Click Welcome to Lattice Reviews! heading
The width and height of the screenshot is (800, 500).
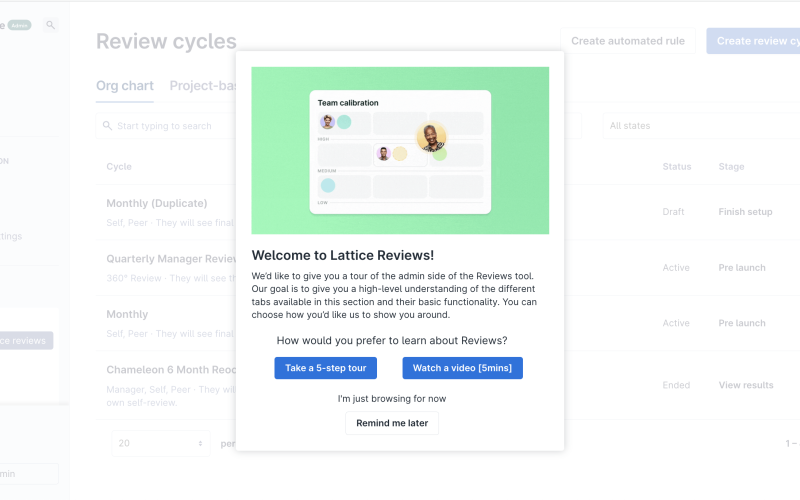[x=343, y=255]
